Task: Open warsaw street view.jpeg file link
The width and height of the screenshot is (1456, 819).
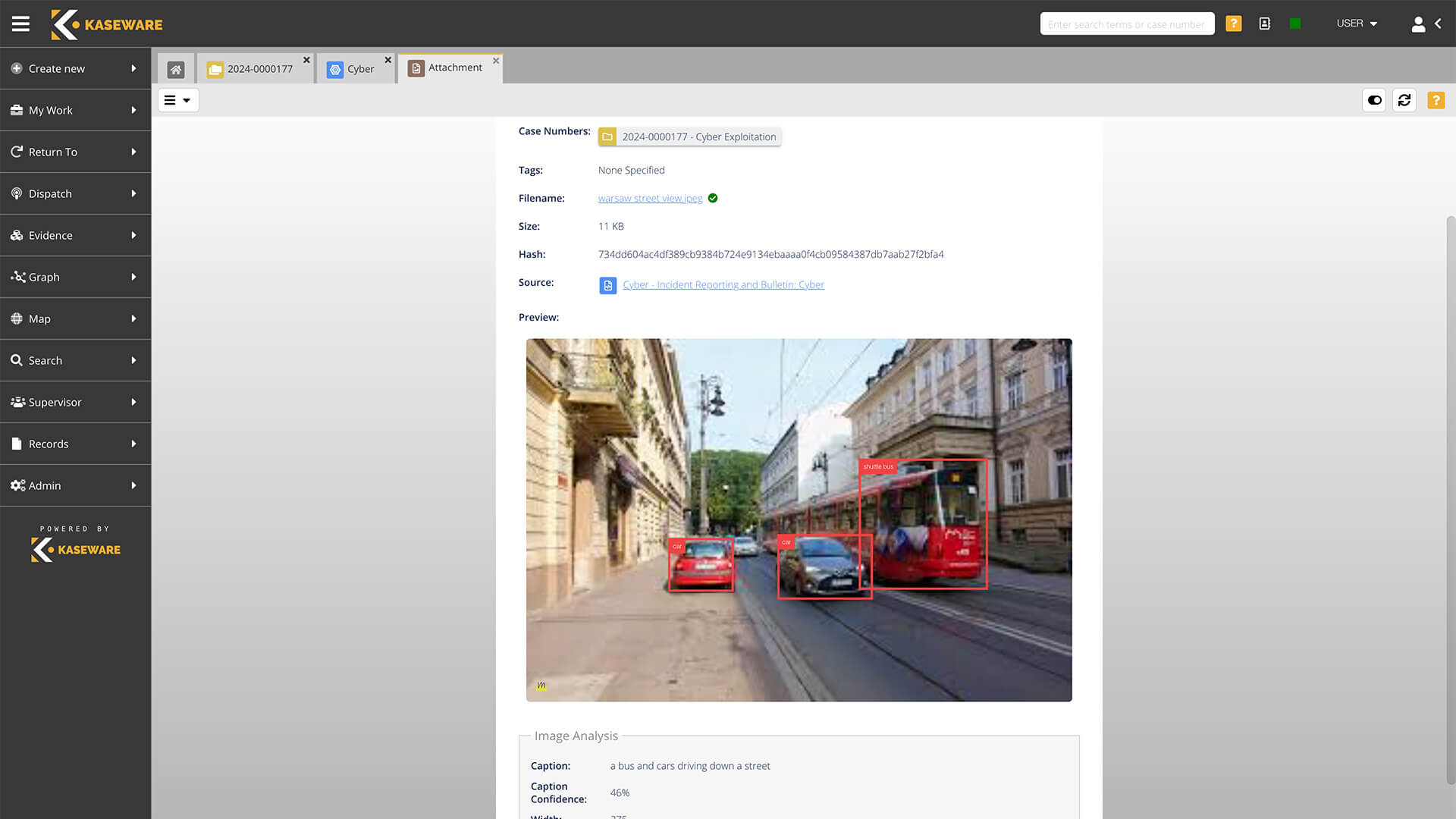Action: tap(650, 198)
